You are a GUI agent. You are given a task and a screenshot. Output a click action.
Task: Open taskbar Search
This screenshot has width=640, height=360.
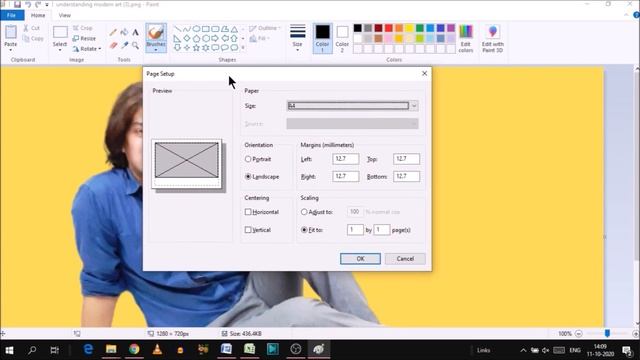tap(32, 350)
